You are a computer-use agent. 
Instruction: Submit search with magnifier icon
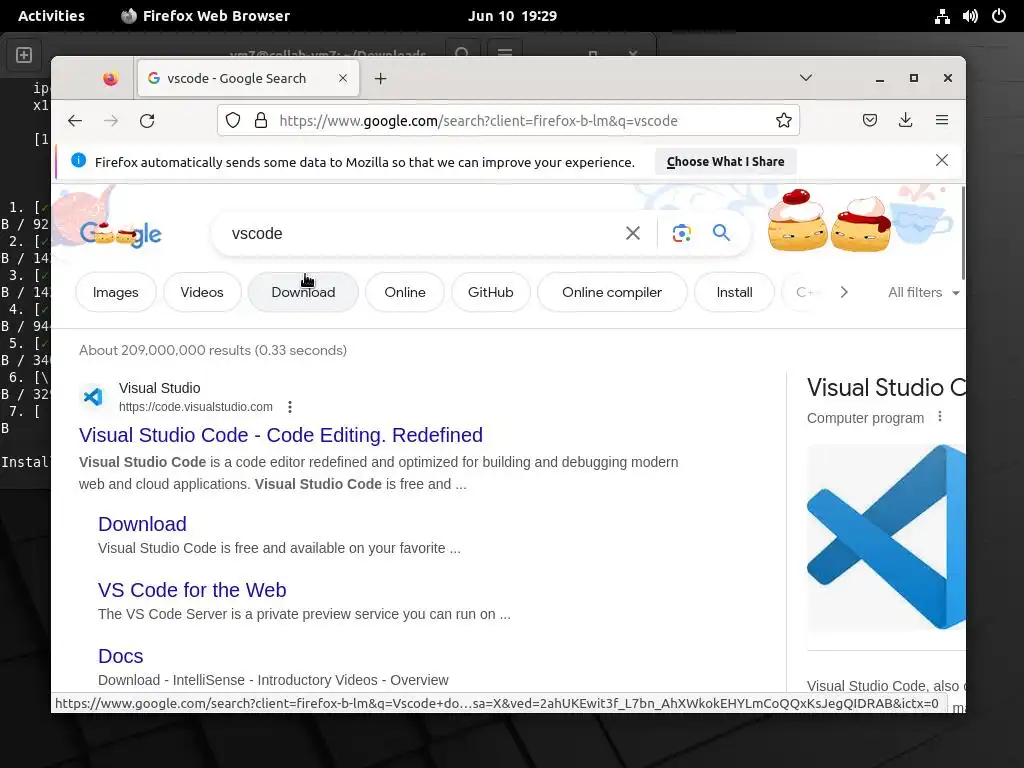[x=721, y=232]
